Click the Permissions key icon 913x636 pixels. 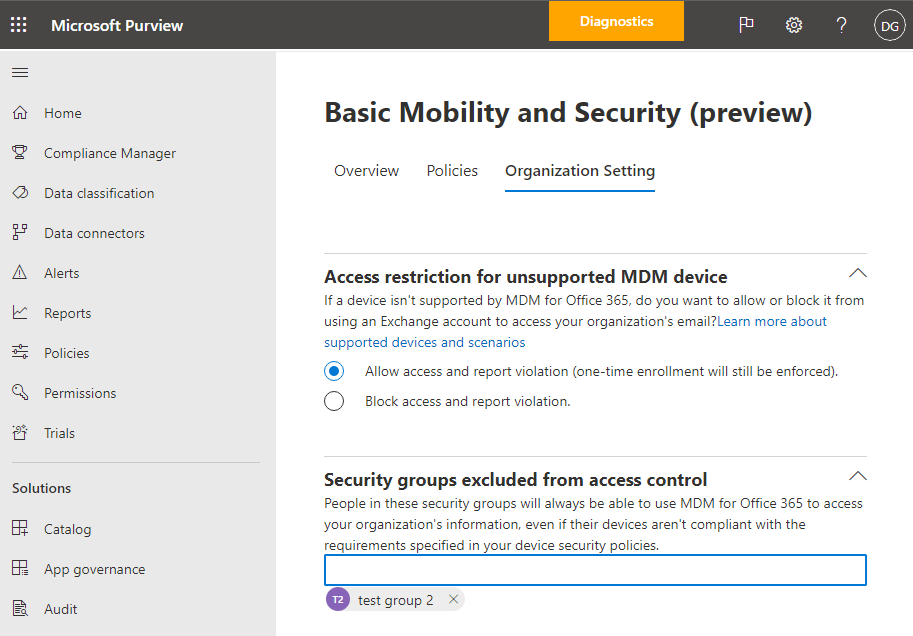pyautogui.click(x=20, y=393)
